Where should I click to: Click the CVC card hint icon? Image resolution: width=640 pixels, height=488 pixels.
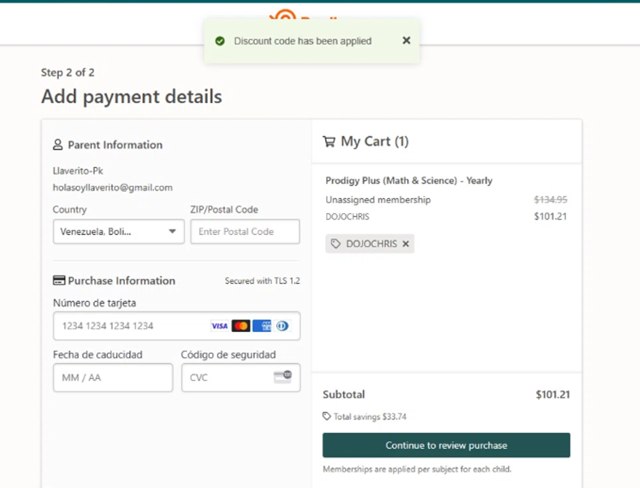click(282, 377)
